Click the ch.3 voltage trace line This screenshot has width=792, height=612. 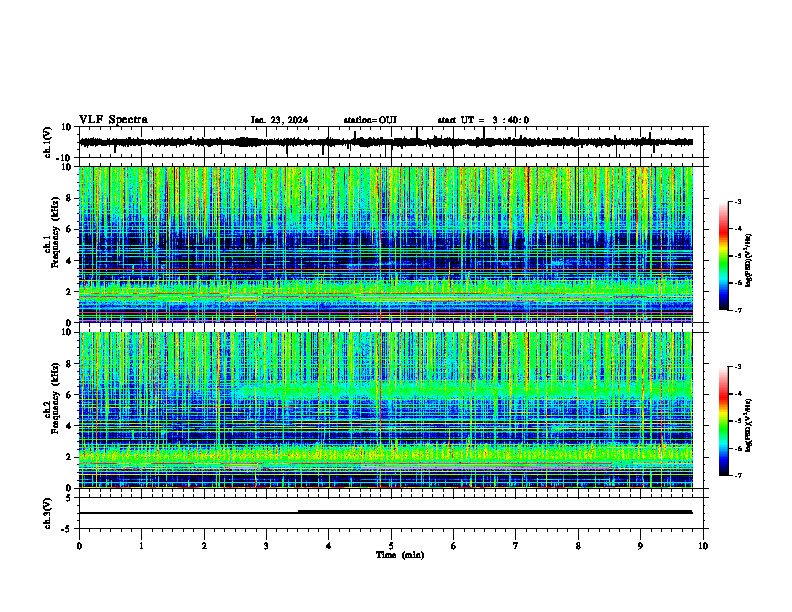click(x=386, y=513)
